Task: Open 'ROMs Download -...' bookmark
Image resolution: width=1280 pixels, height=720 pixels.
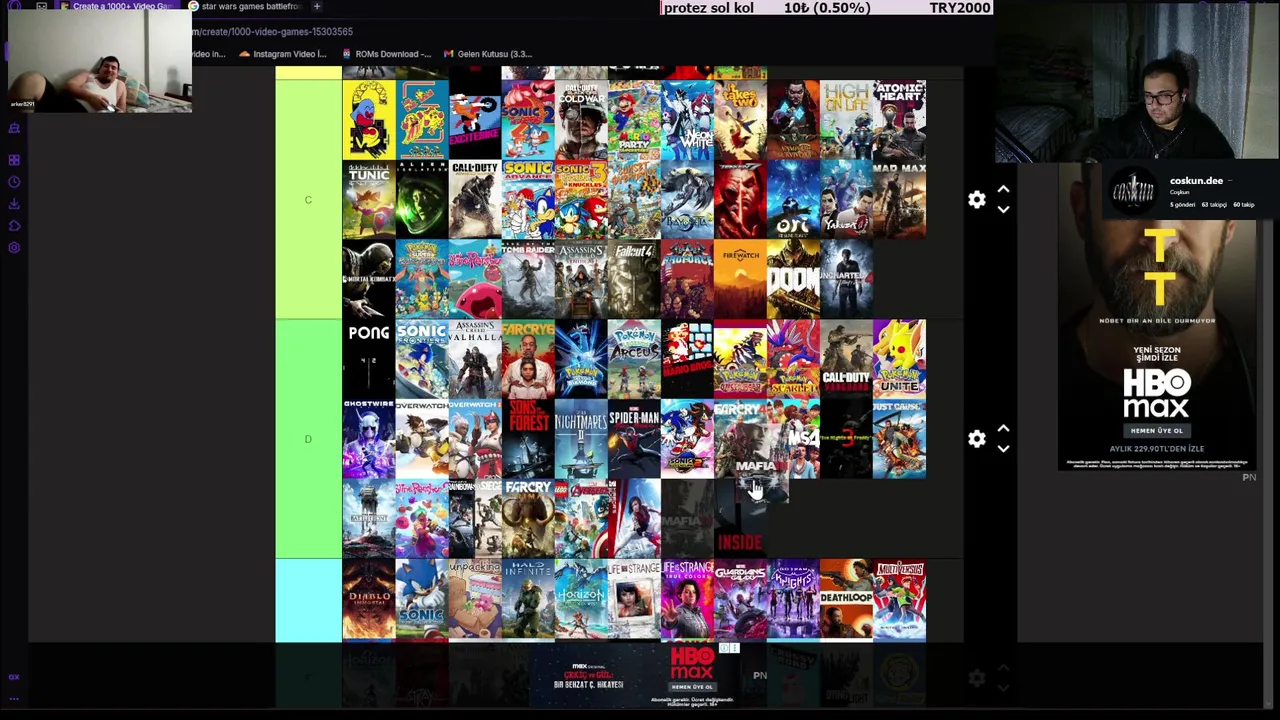Action: (x=386, y=54)
